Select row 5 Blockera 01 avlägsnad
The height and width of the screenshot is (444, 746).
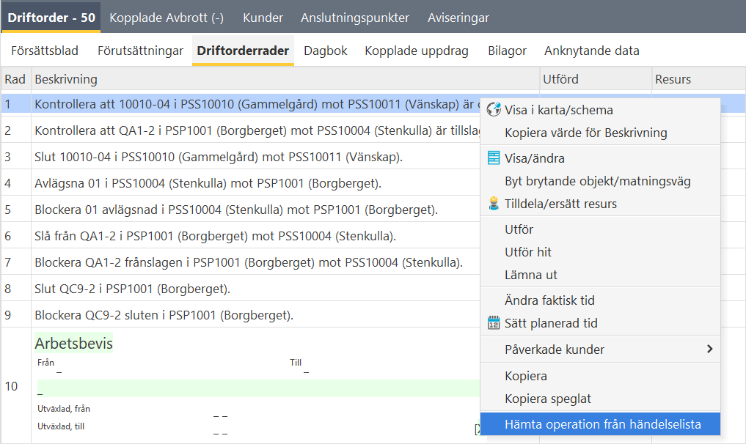coord(236,210)
